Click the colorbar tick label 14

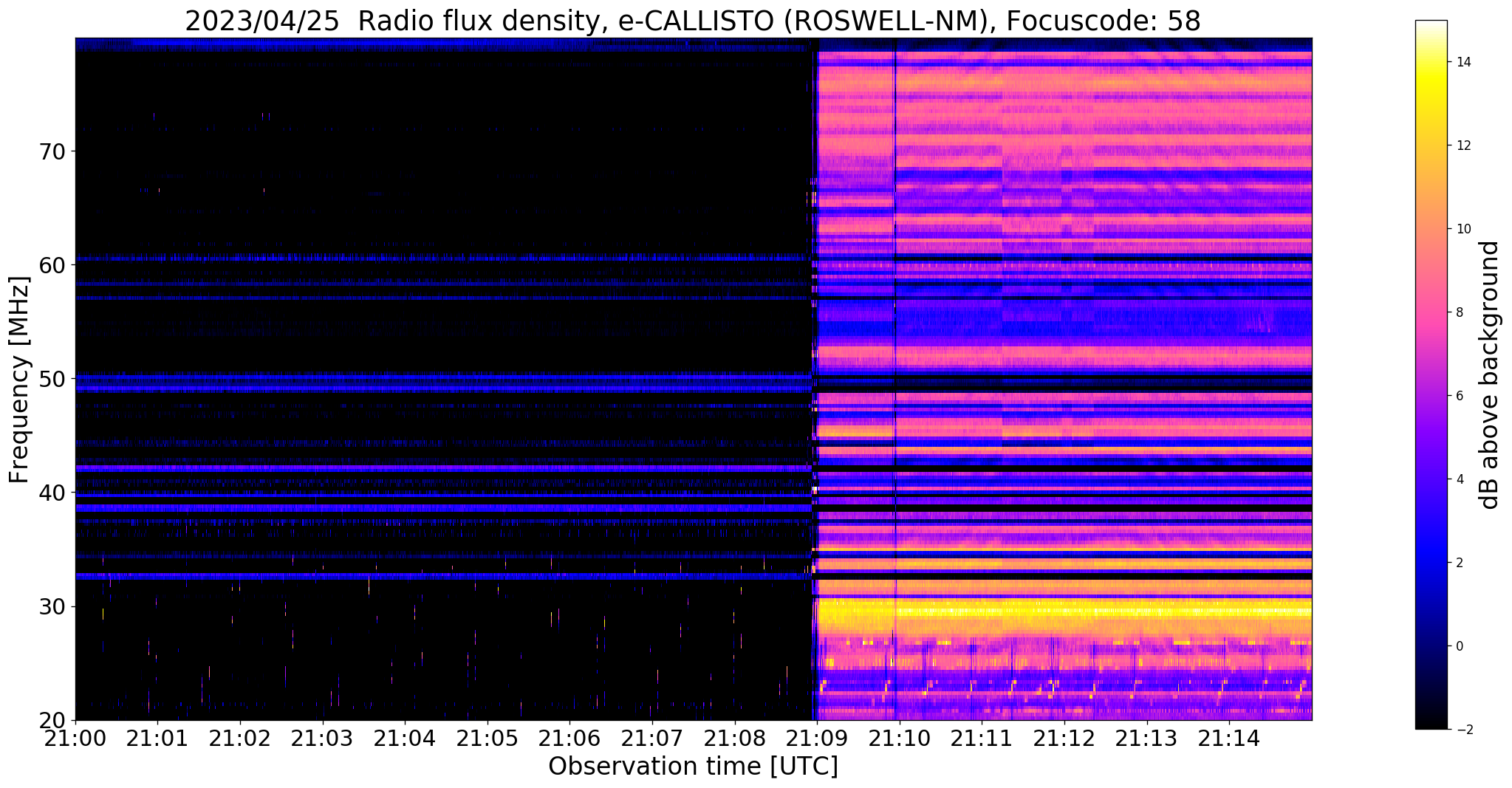pyautogui.click(x=1463, y=62)
